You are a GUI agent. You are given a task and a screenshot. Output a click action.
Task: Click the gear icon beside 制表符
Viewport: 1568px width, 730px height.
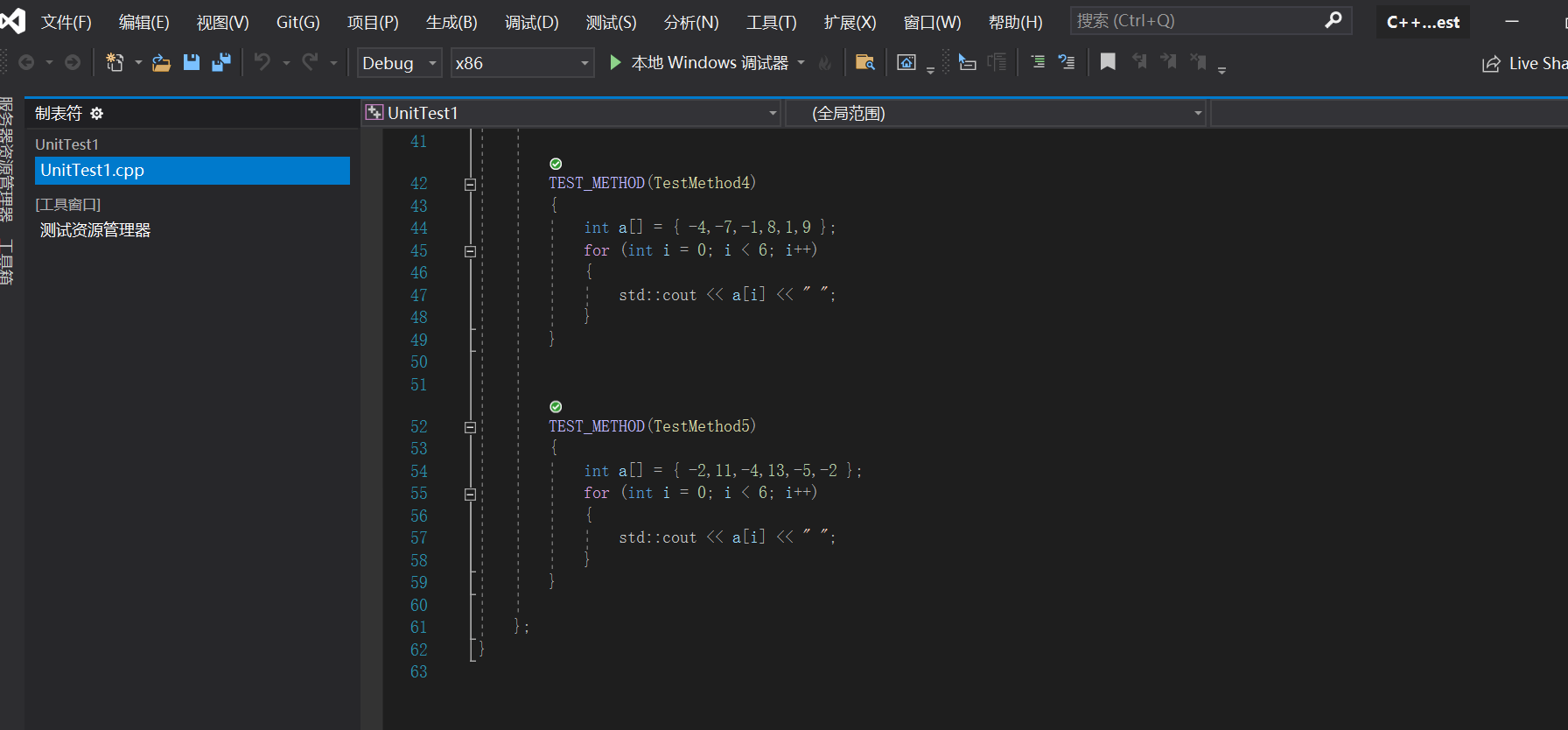pyautogui.click(x=97, y=114)
